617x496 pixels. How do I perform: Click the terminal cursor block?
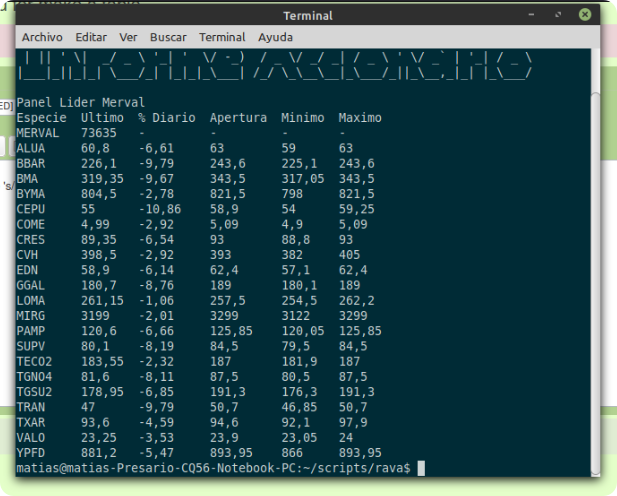[421, 468]
